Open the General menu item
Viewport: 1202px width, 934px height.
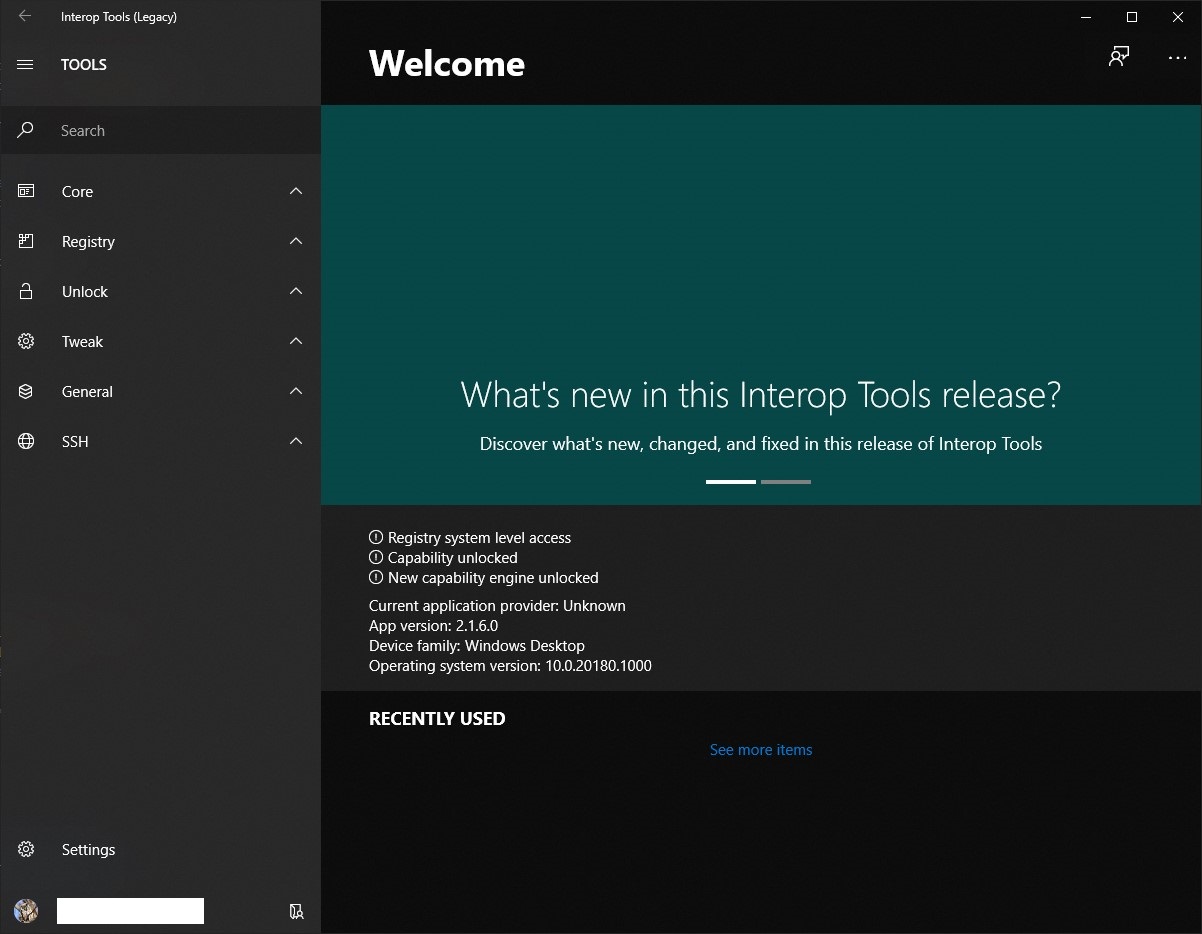tap(160, 391)
